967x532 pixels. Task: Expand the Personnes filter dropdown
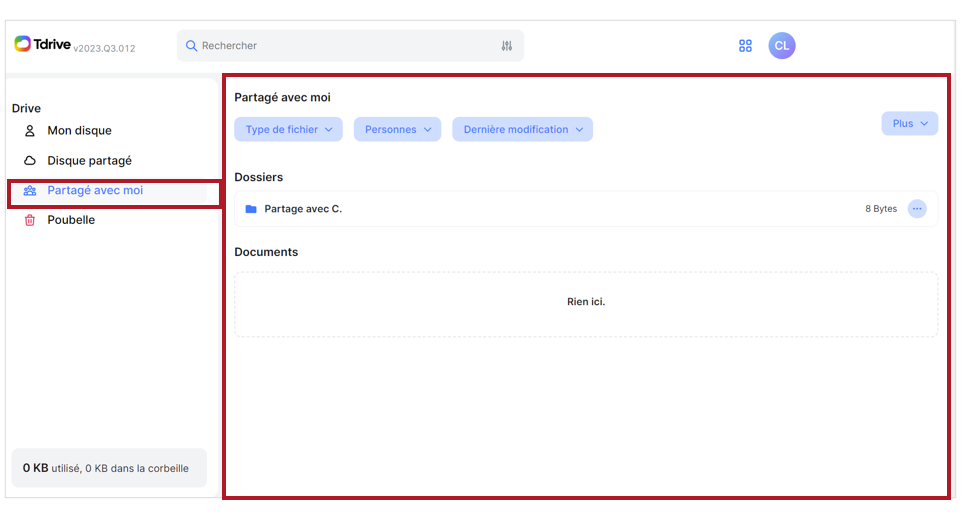pyautogui.click(x=397, y=129)
